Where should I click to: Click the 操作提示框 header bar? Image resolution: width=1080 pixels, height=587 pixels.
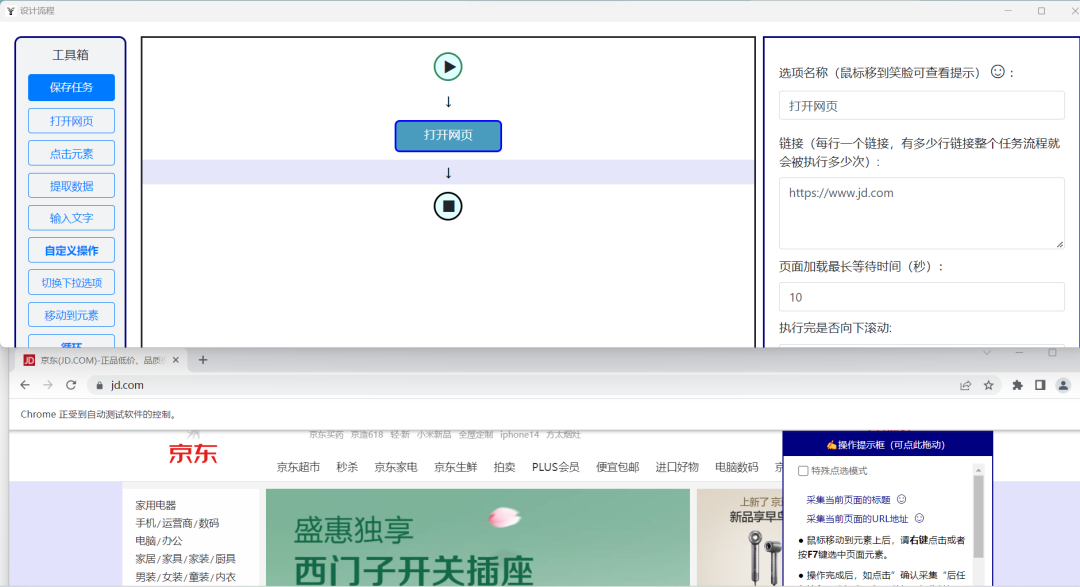888,444
